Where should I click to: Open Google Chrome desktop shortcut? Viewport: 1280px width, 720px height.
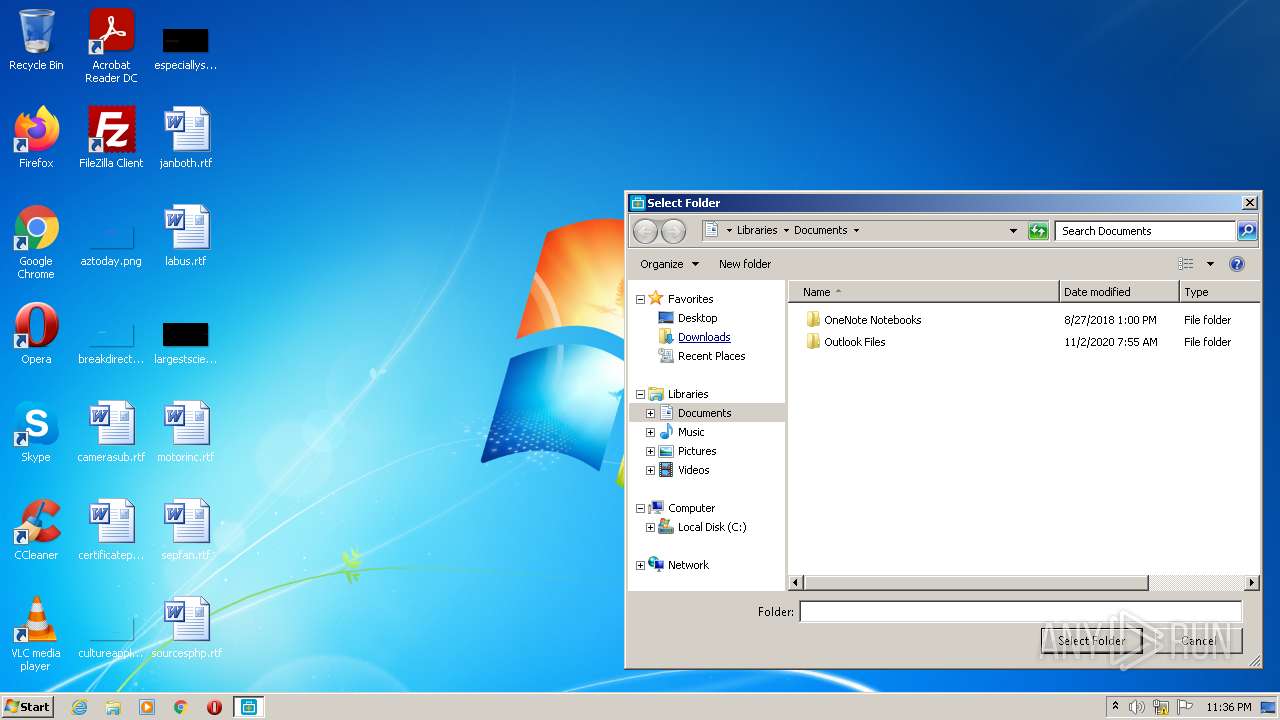pos(36,242)
